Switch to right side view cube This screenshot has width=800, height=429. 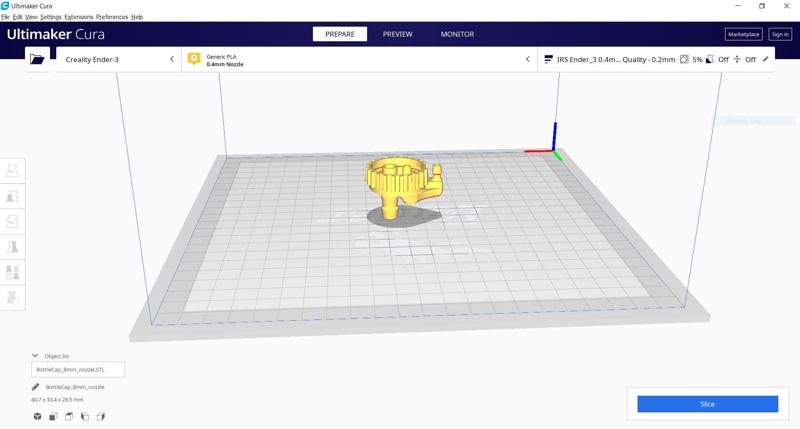pos(101,416)
